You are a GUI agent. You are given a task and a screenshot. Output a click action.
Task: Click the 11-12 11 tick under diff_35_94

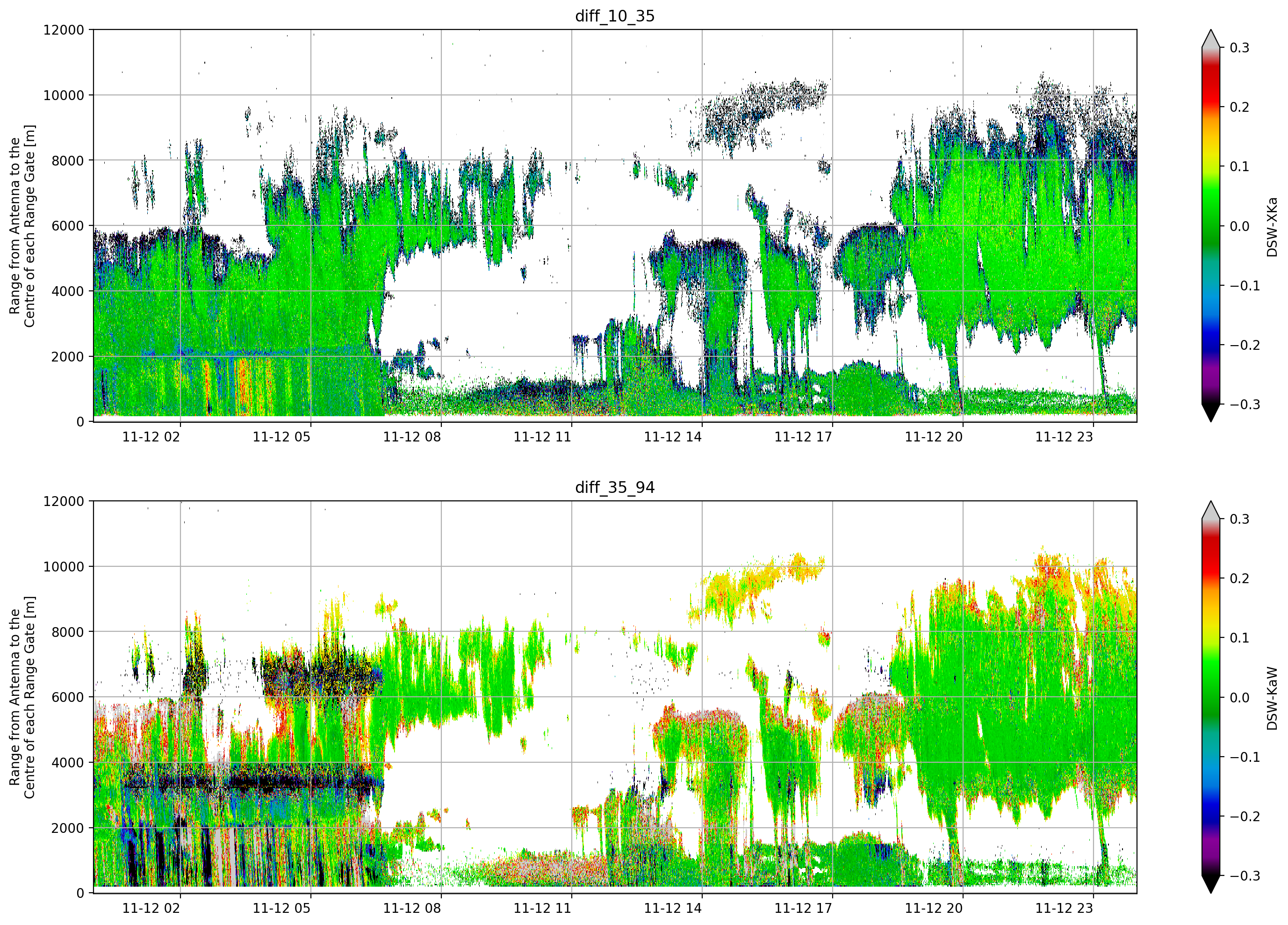coord(542,909)
